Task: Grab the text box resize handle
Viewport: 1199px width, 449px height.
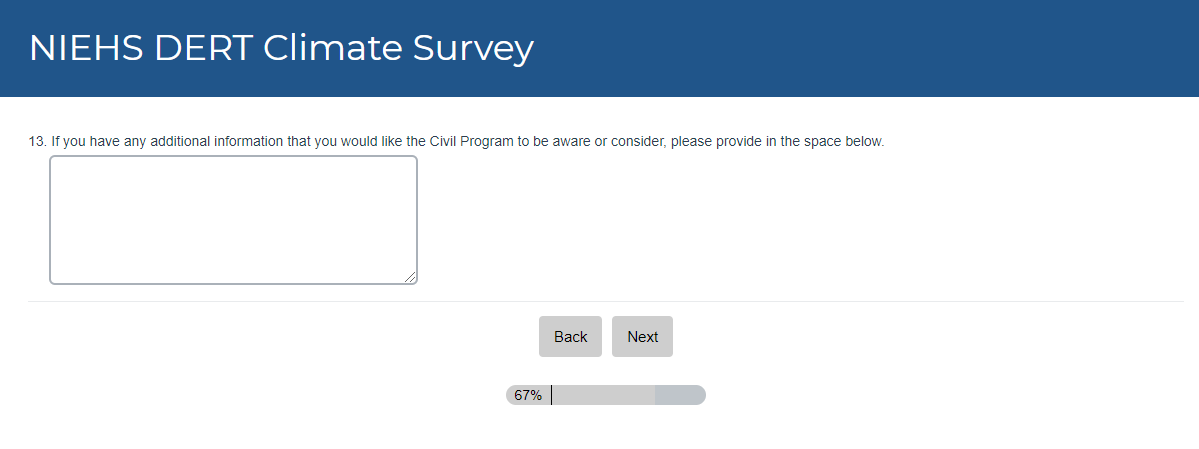Action: [410, 277]
